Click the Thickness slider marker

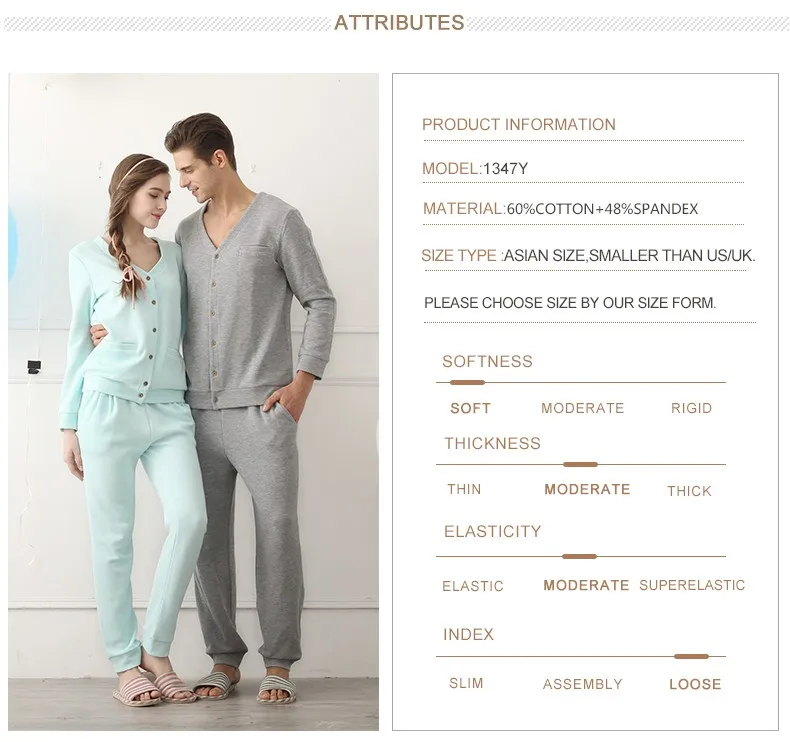(580, 464)
